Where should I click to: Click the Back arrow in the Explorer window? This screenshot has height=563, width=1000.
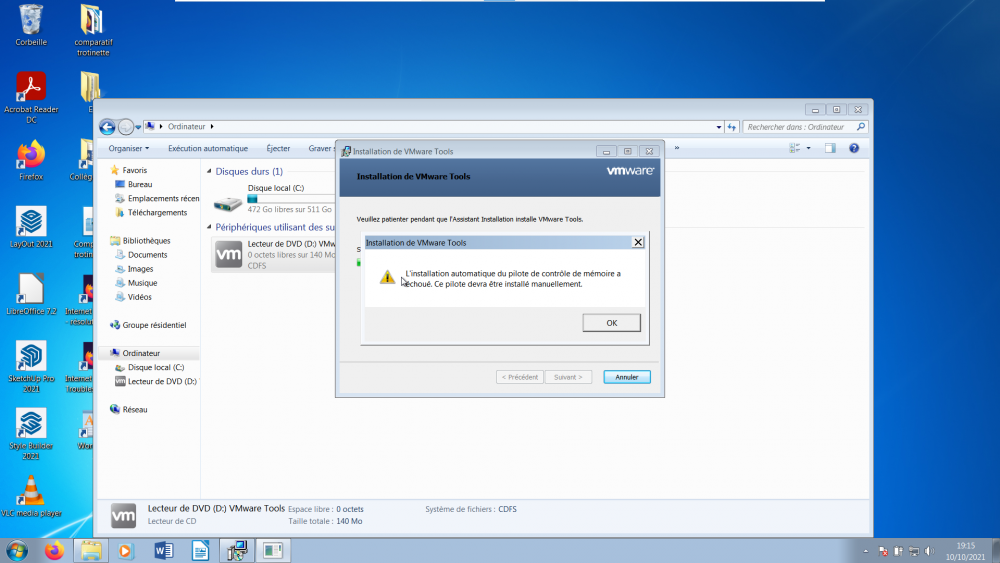coord(107,127)
